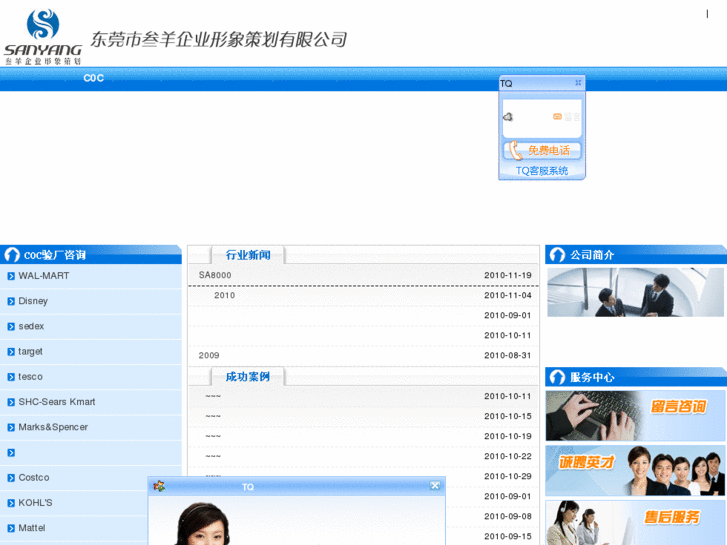The height and width of the screenshot is (545, 727).
Task: Select the news row dated 2010-10-11 under 行业新闻
Action: (x=364, y=335)
